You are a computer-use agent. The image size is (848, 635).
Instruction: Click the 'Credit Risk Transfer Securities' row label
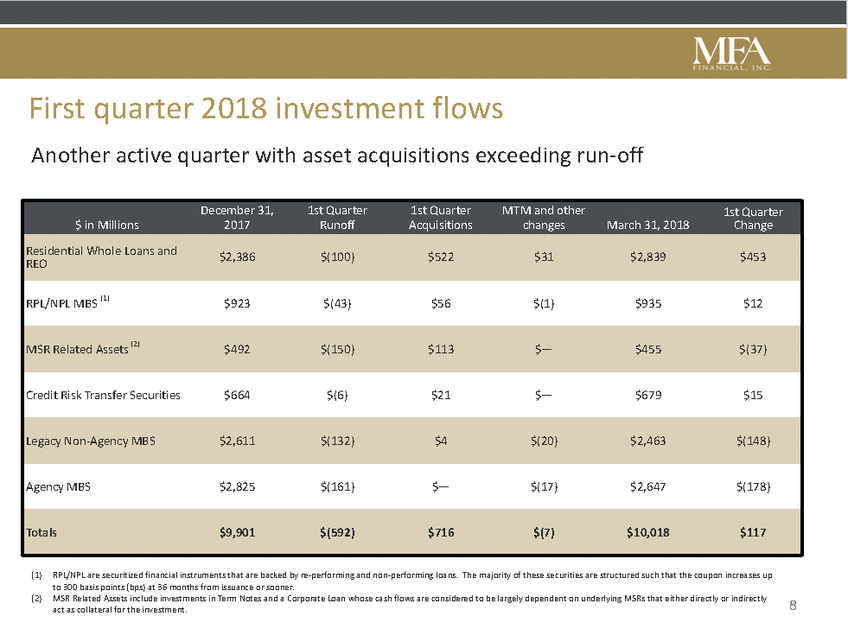(x=103, y=395)
